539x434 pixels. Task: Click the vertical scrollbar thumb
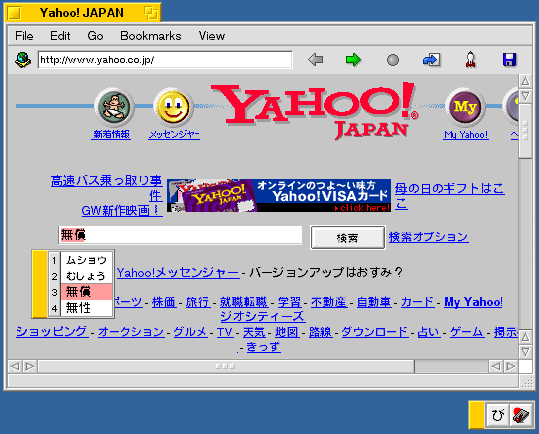pos(525,131)
